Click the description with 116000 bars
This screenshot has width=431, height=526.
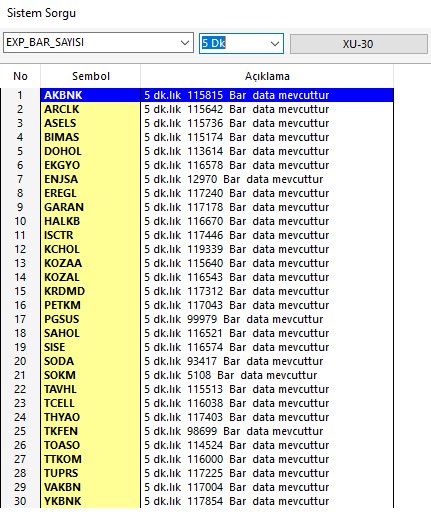click(x=236, y=459)
